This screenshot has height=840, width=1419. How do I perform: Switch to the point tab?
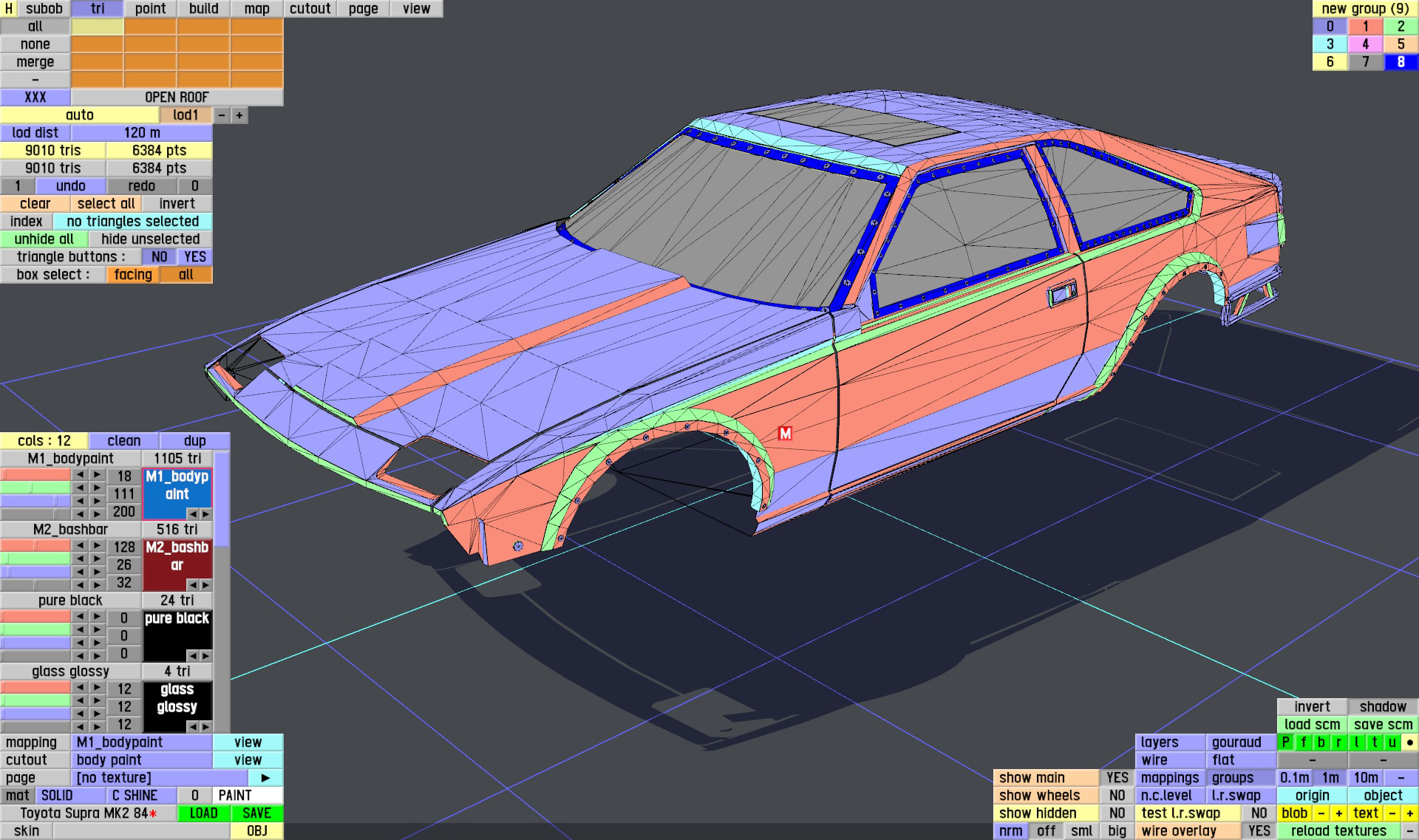point(150,9)
